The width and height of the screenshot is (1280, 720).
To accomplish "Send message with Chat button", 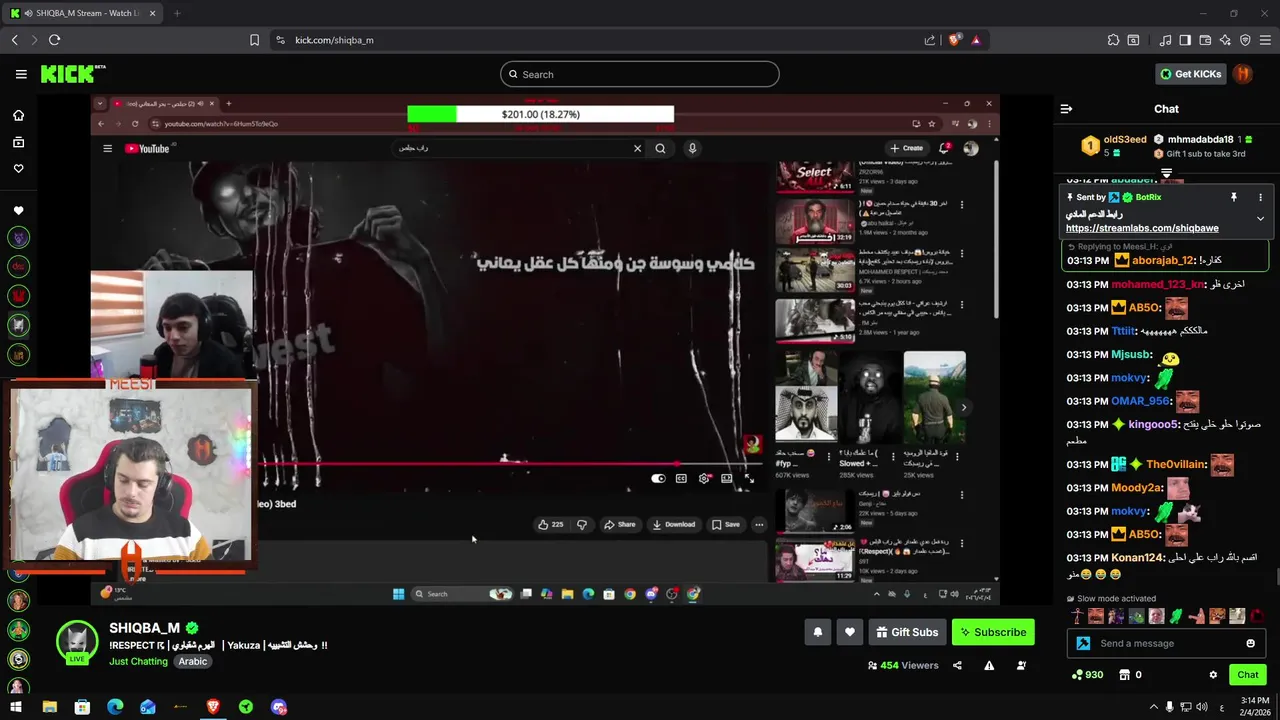I will click(x=1247, y=675).
